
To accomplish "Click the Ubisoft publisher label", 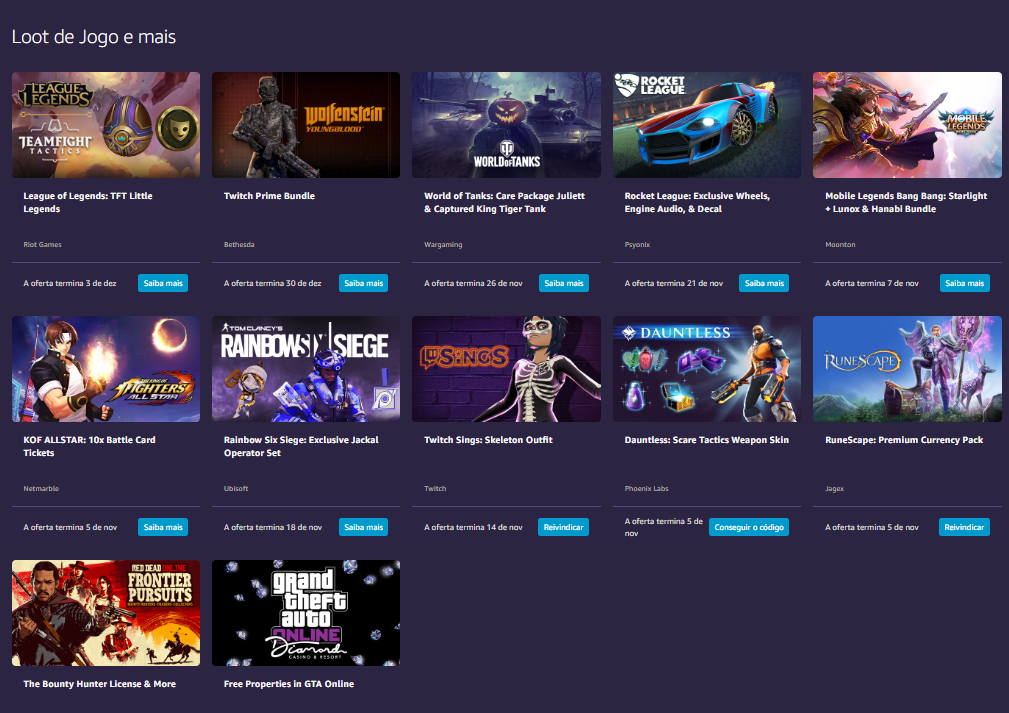I will pyautogui.click(x=236, y=488).
